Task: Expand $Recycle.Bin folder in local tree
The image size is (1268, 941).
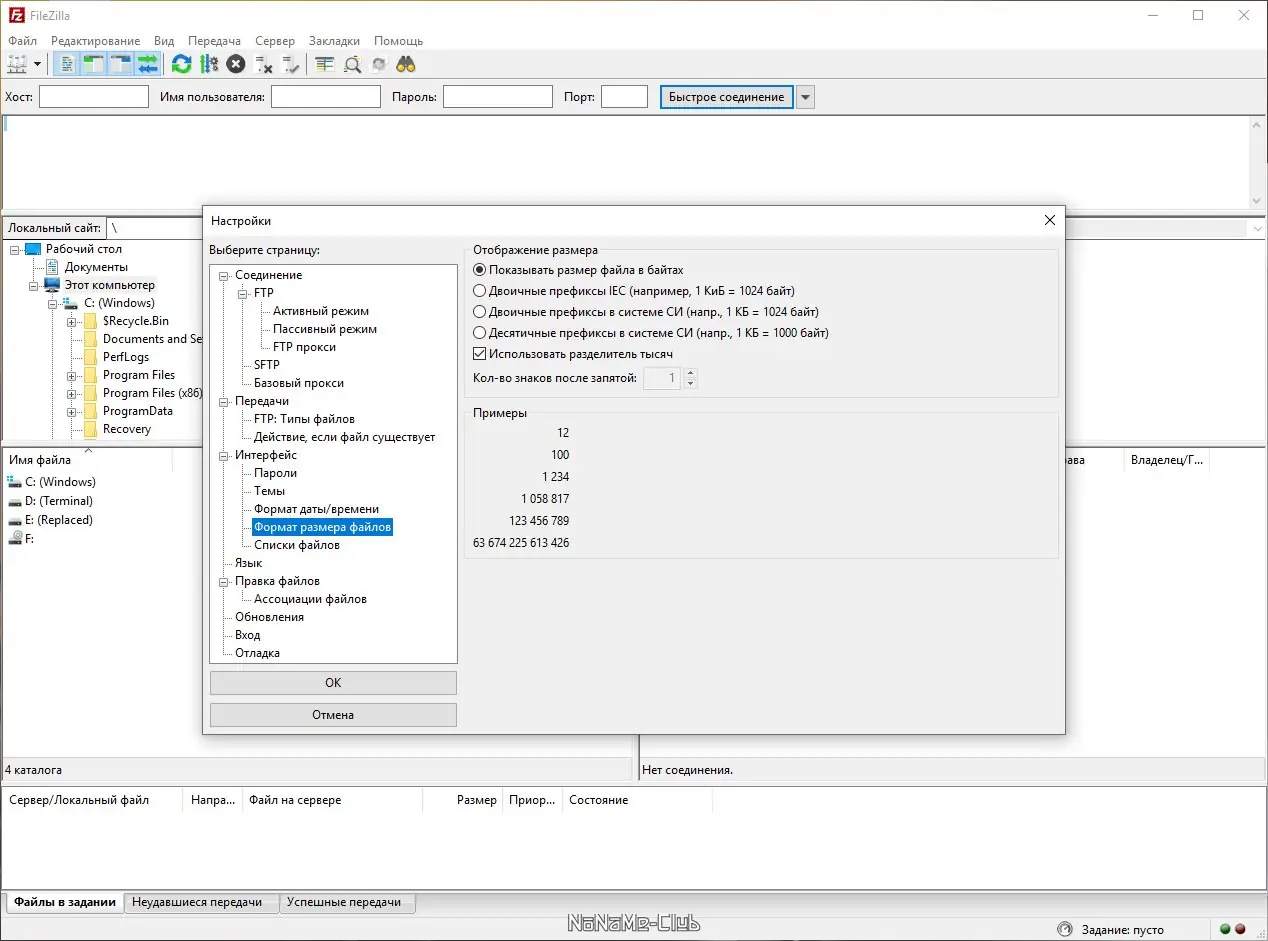Action: pyautogui.click(x=72, y=322)
